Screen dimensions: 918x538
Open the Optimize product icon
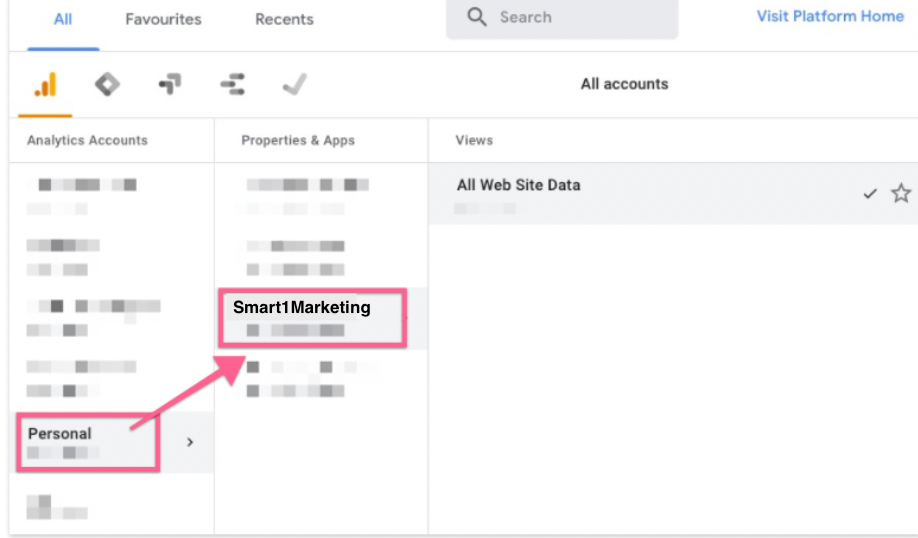pos(169,85)
